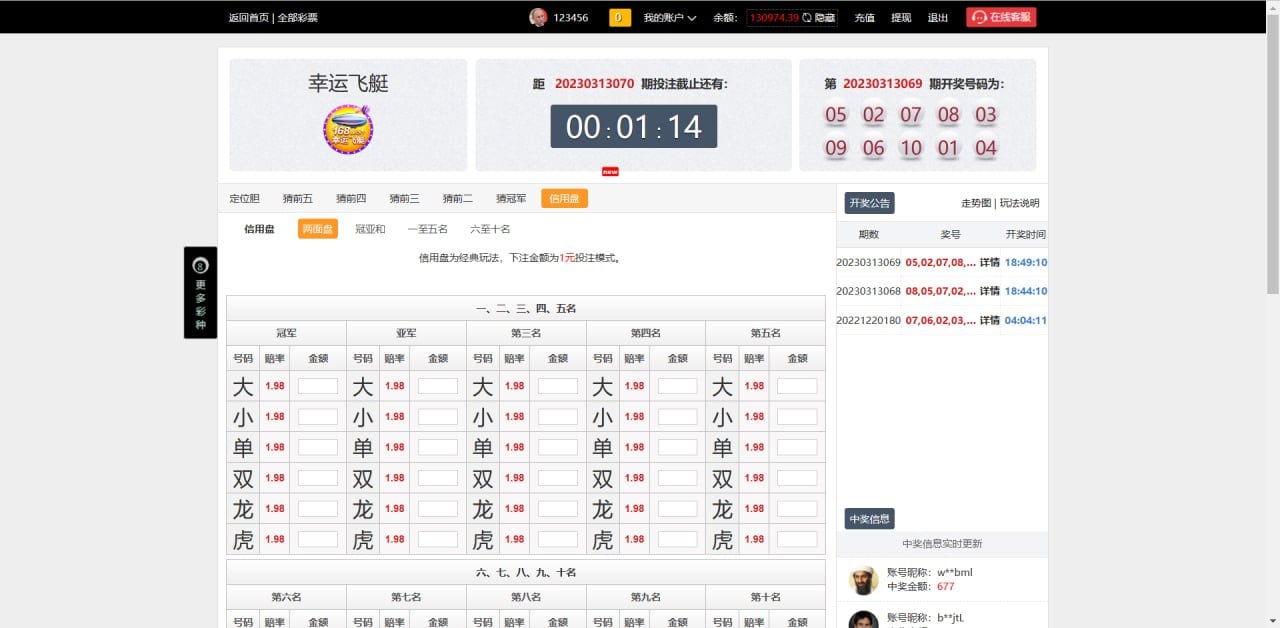Toggle 隐藏 to hide the balance

827,17
